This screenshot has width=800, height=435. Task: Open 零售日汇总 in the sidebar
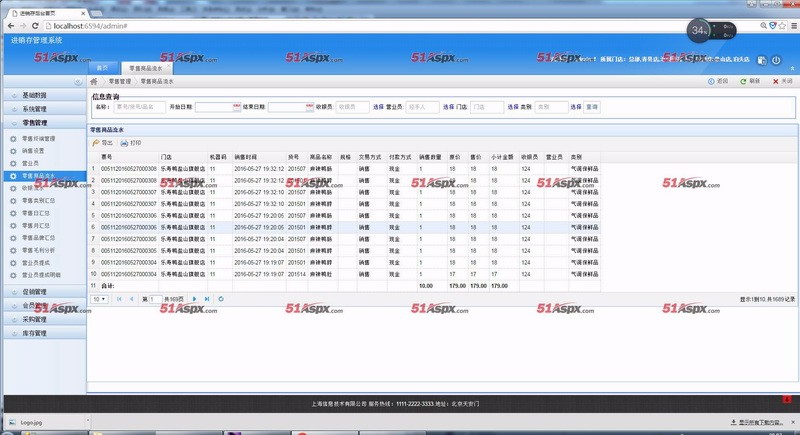point(36,213)
